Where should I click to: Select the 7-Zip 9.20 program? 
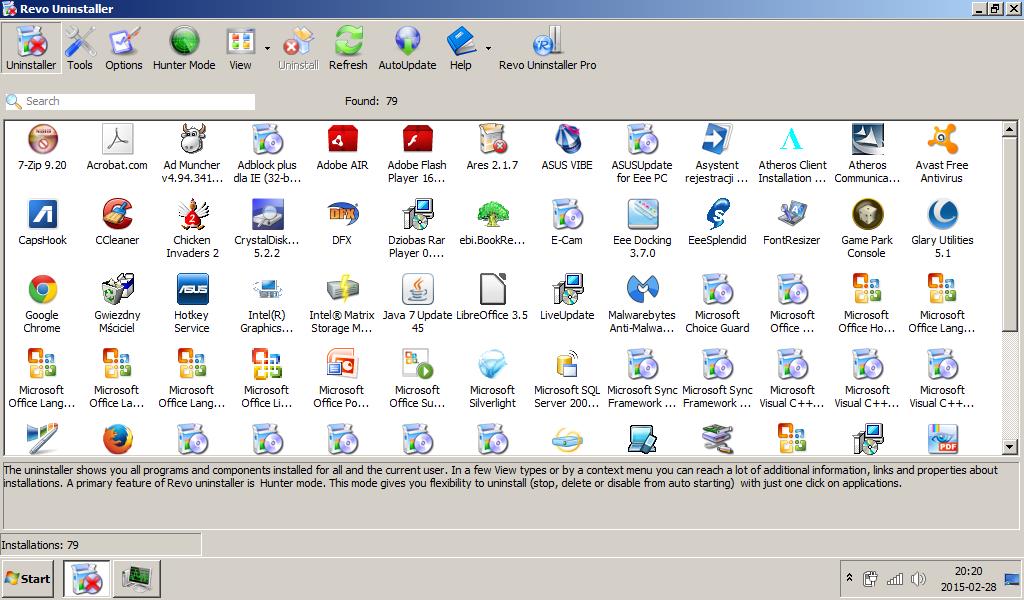[x=42, y=148]
